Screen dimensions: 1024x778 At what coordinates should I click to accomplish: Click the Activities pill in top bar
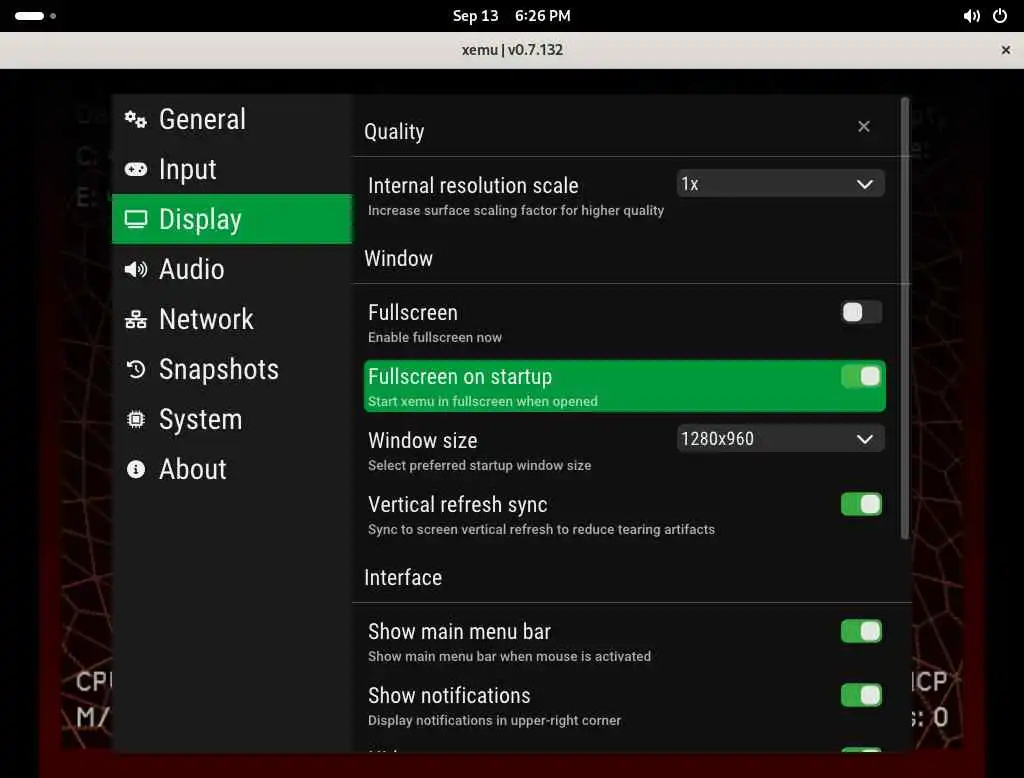35,16
